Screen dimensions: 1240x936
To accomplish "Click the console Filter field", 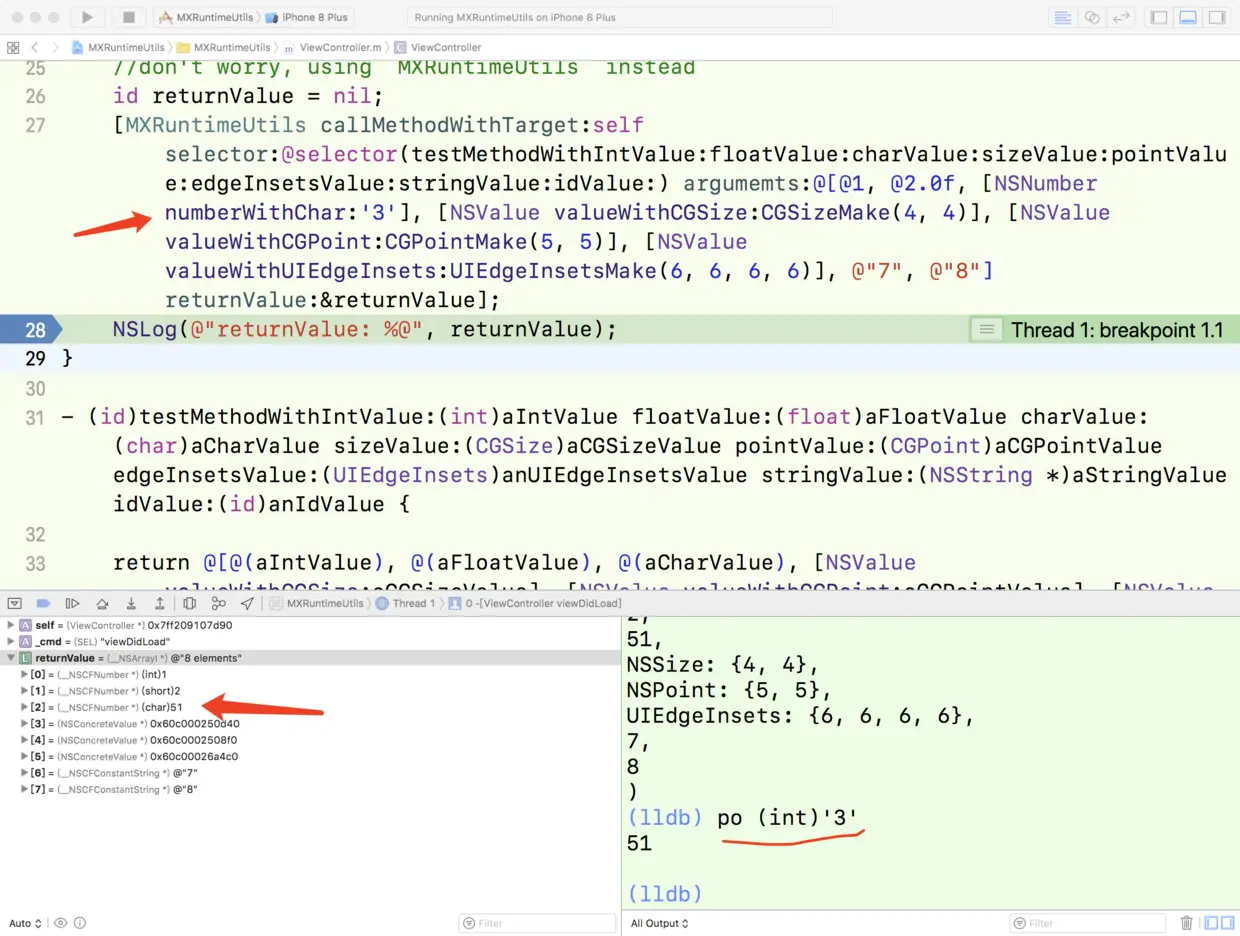I will (1089, 923).
